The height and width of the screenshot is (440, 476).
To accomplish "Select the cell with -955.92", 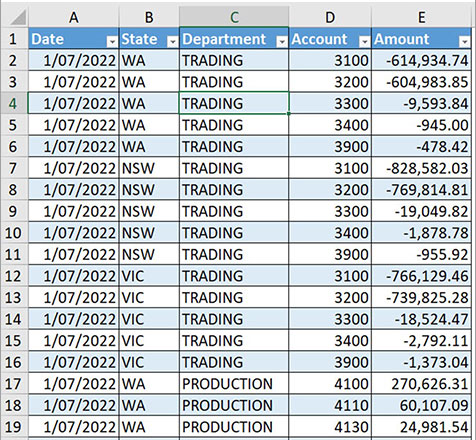I will click(x=421, y=254).
